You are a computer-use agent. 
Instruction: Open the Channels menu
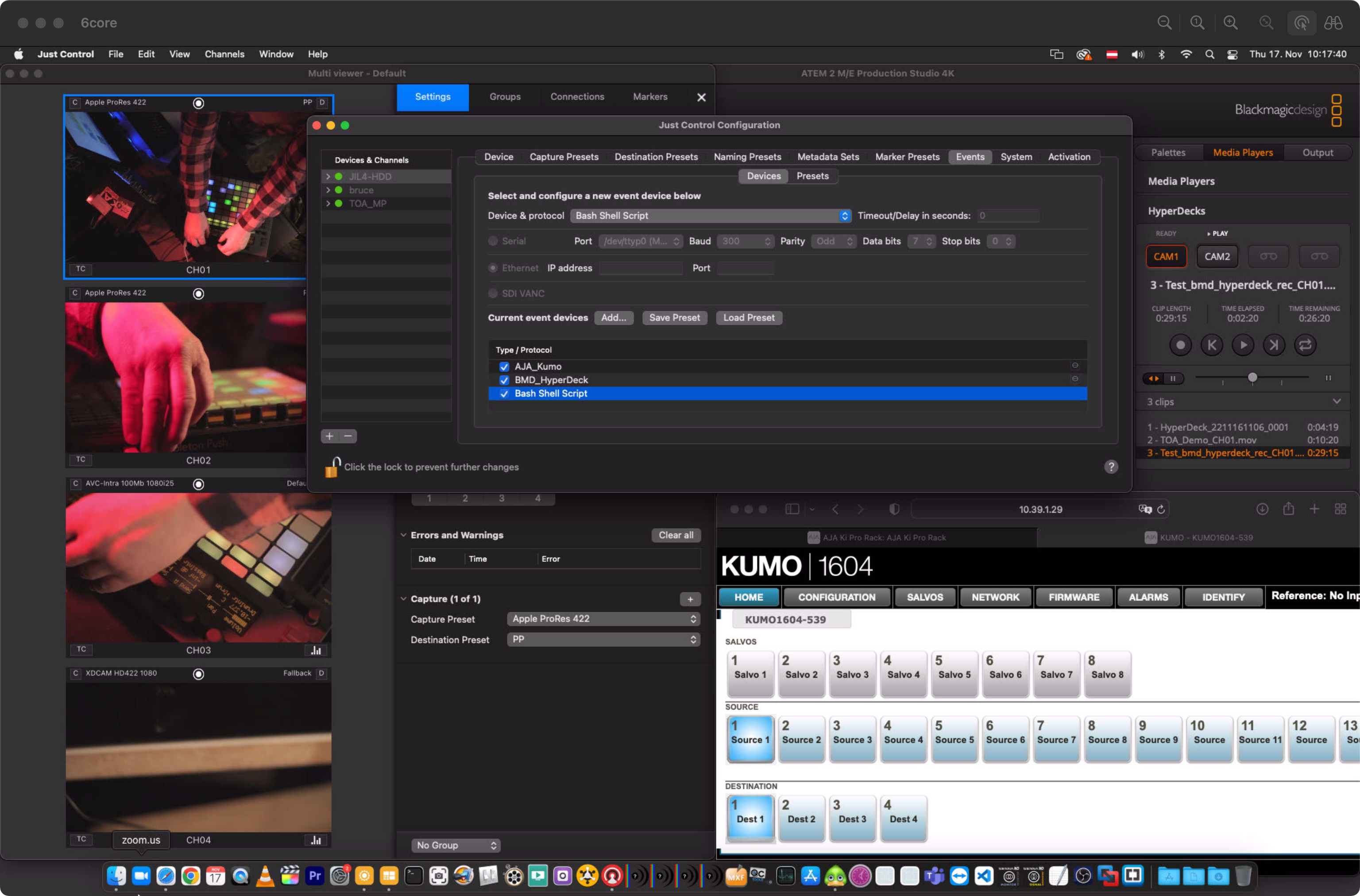click(224, 54)
